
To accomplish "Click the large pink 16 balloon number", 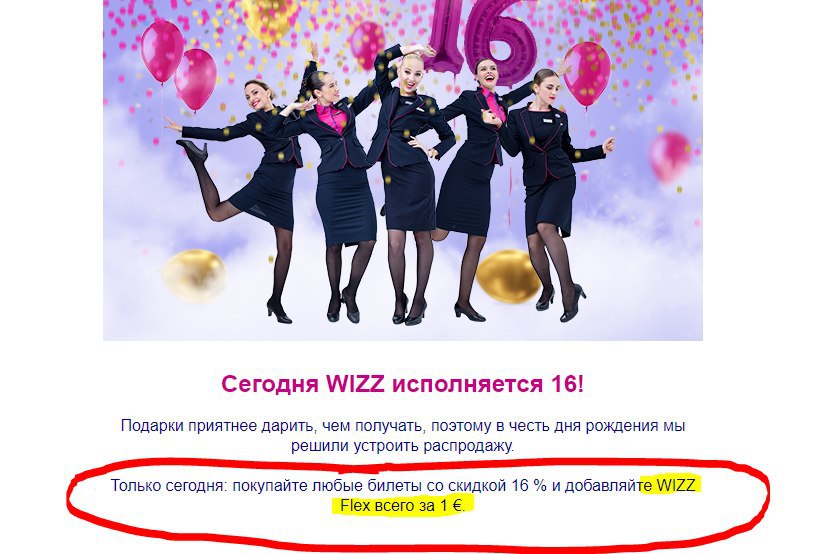I will coord(482,39).
